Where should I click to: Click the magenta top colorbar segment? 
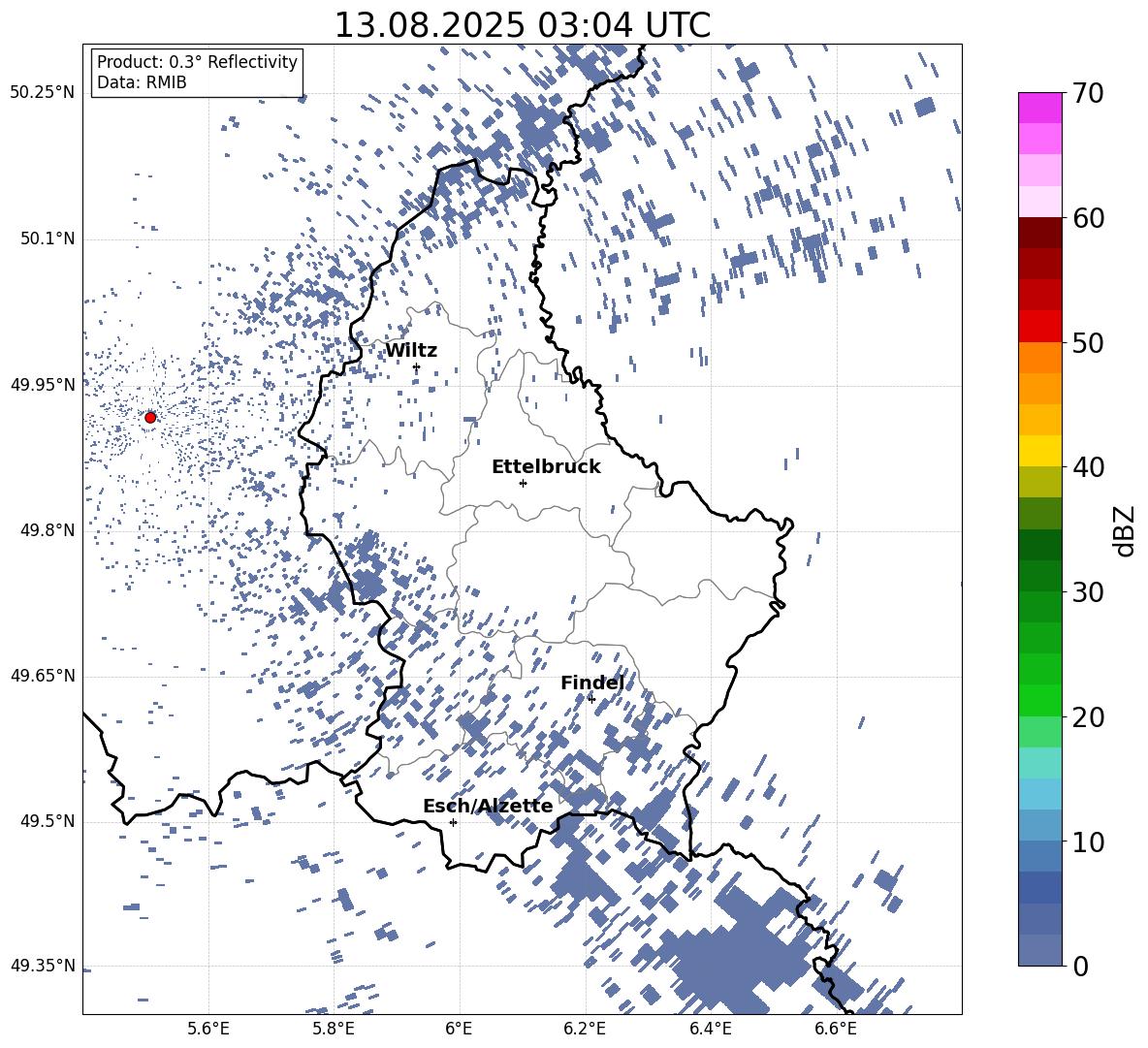[x=1040, y=108]
